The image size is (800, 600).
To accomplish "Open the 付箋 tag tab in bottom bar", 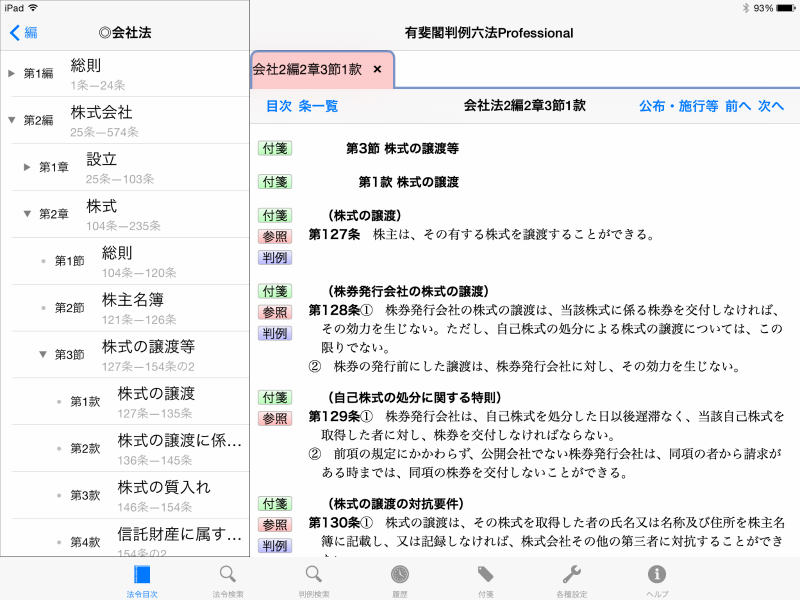I will point(486,581).
